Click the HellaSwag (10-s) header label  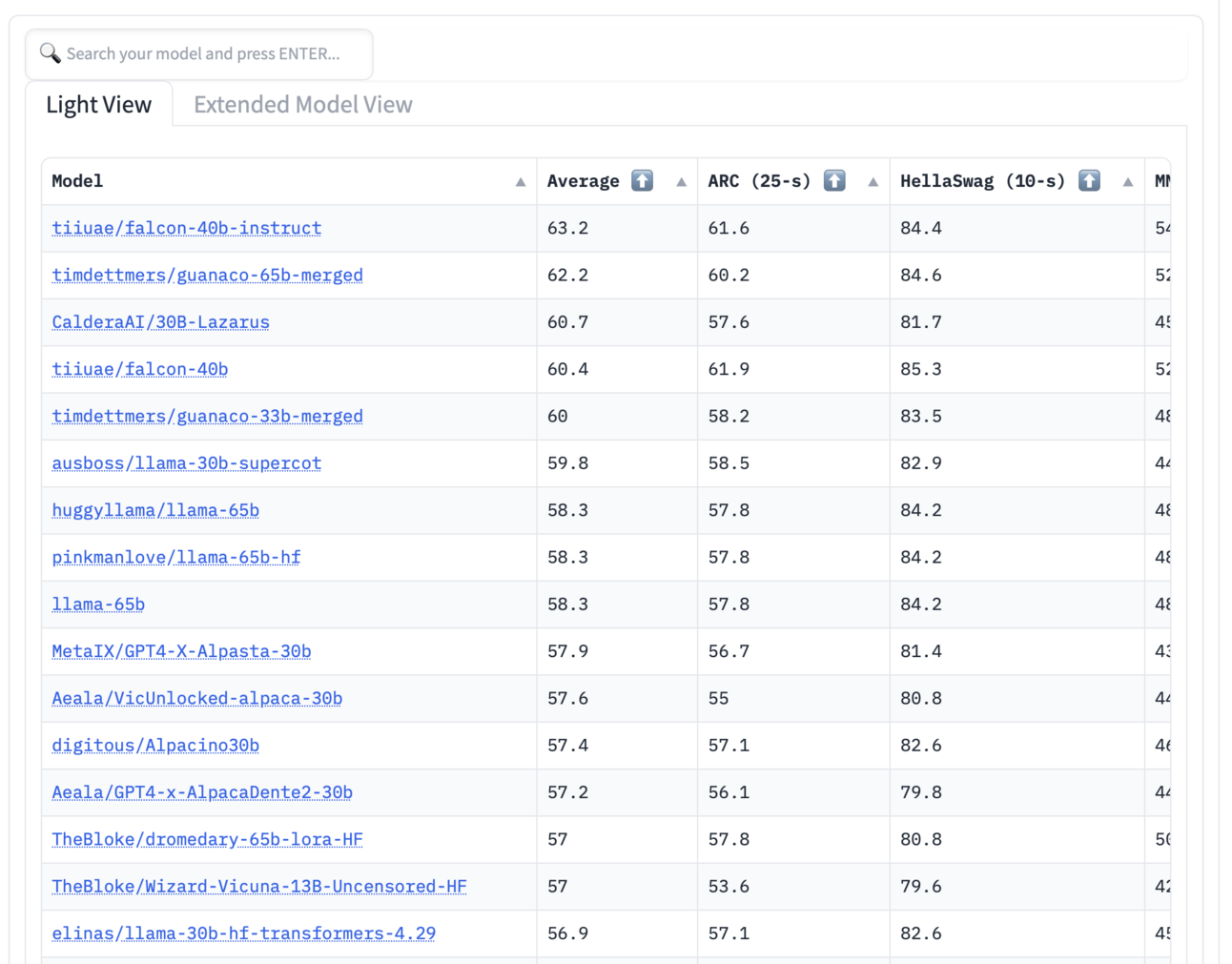coord(982,181)
